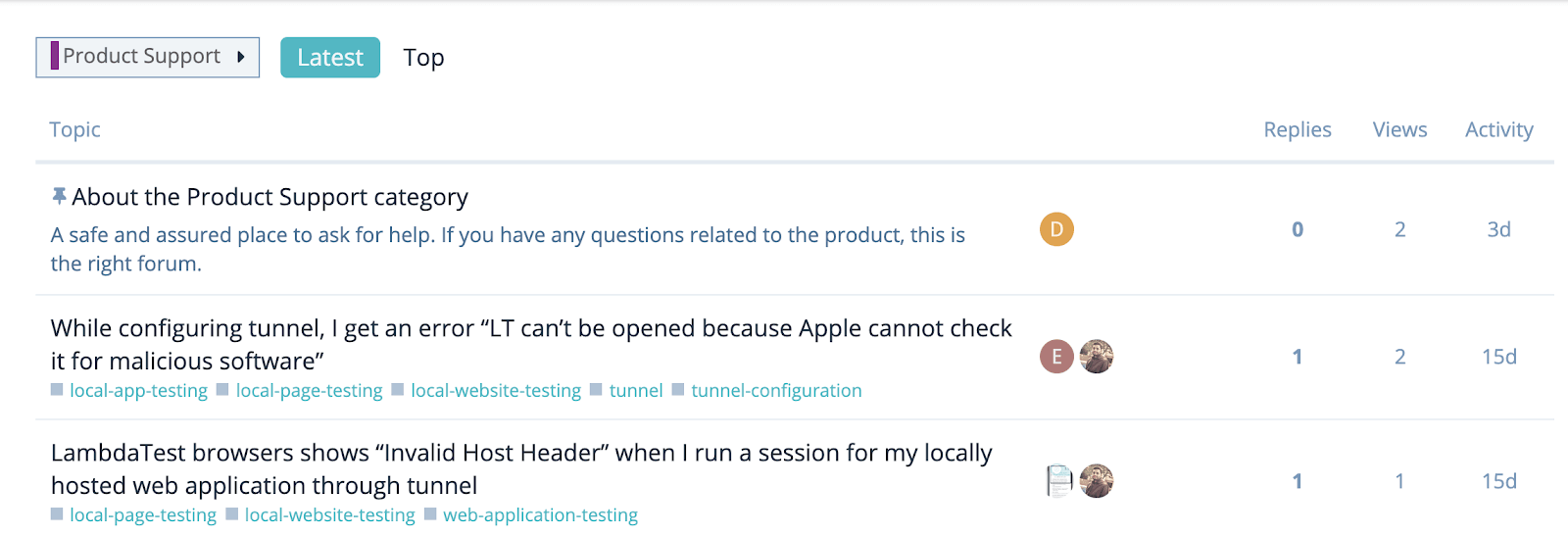This screenshot has height=535, width=1568.
Task: Click the purple Product Support color badge
Action: [55, 56]
